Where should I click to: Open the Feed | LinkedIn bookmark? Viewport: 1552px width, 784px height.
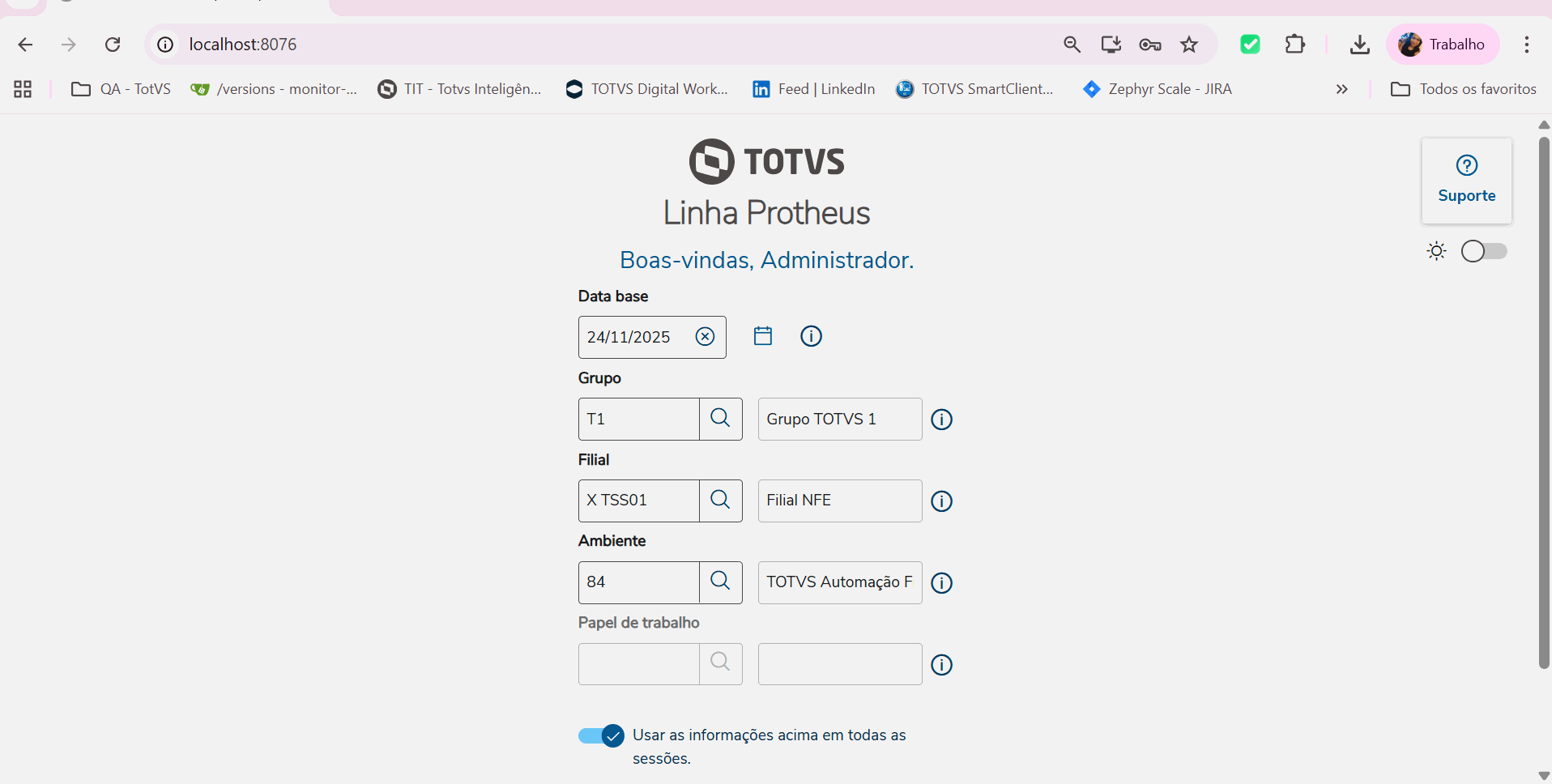814,89
